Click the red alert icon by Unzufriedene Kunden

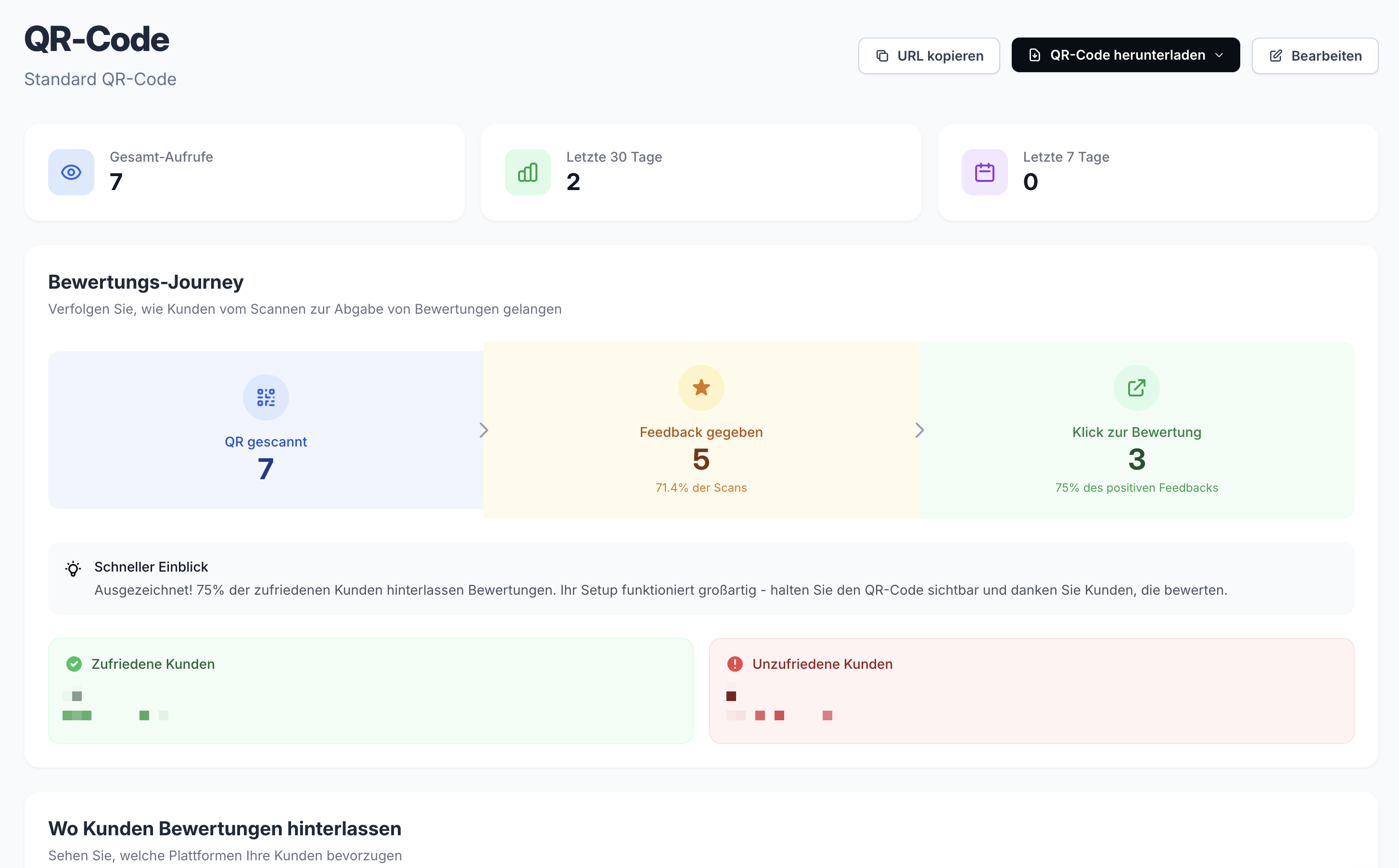click(x=735, y=664)
